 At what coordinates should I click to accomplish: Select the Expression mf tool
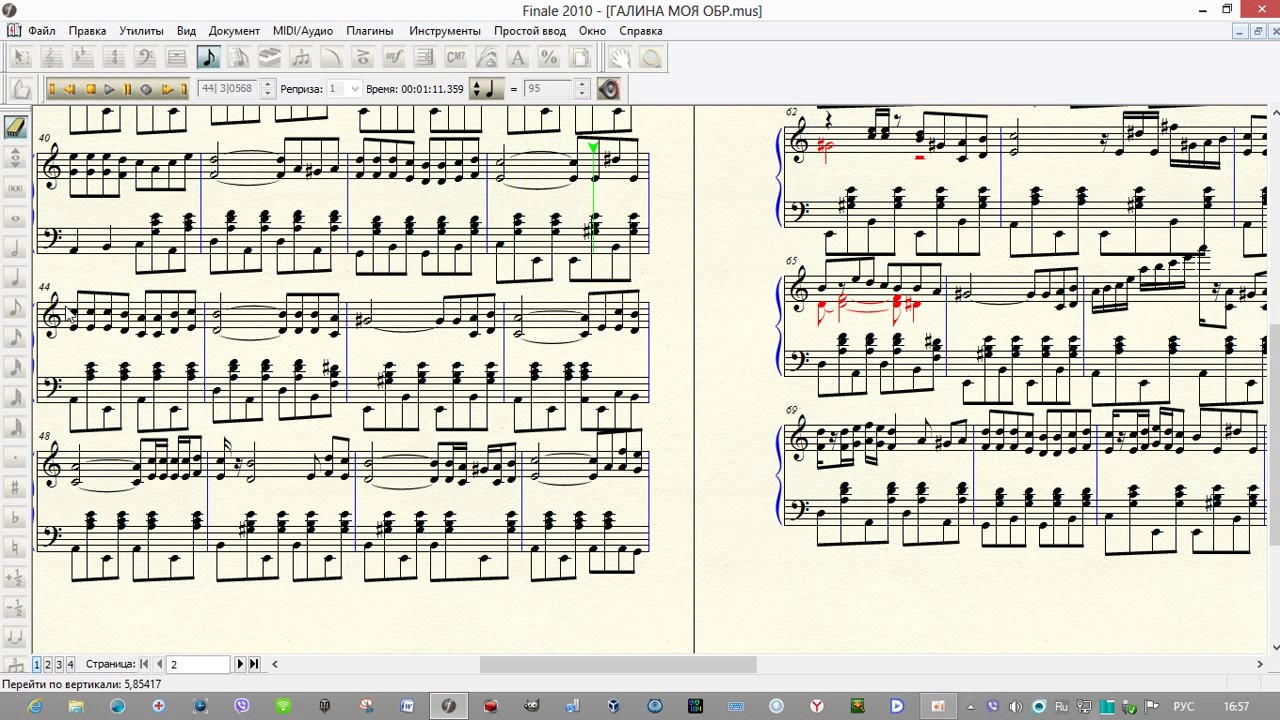394,58
